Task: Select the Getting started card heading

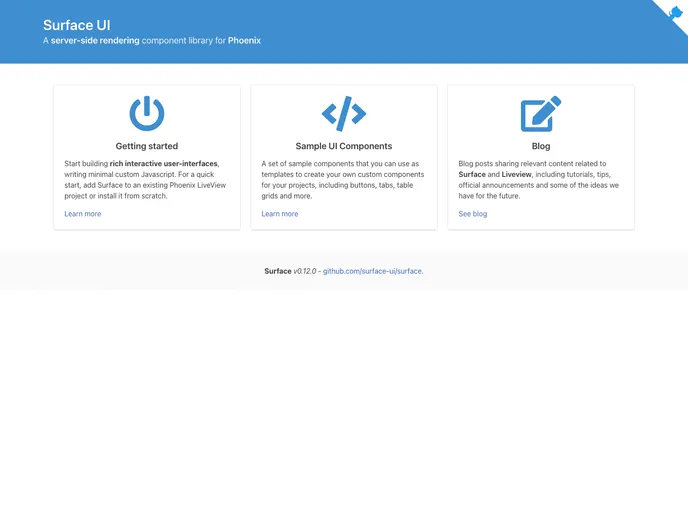Action: coord(147,146)
